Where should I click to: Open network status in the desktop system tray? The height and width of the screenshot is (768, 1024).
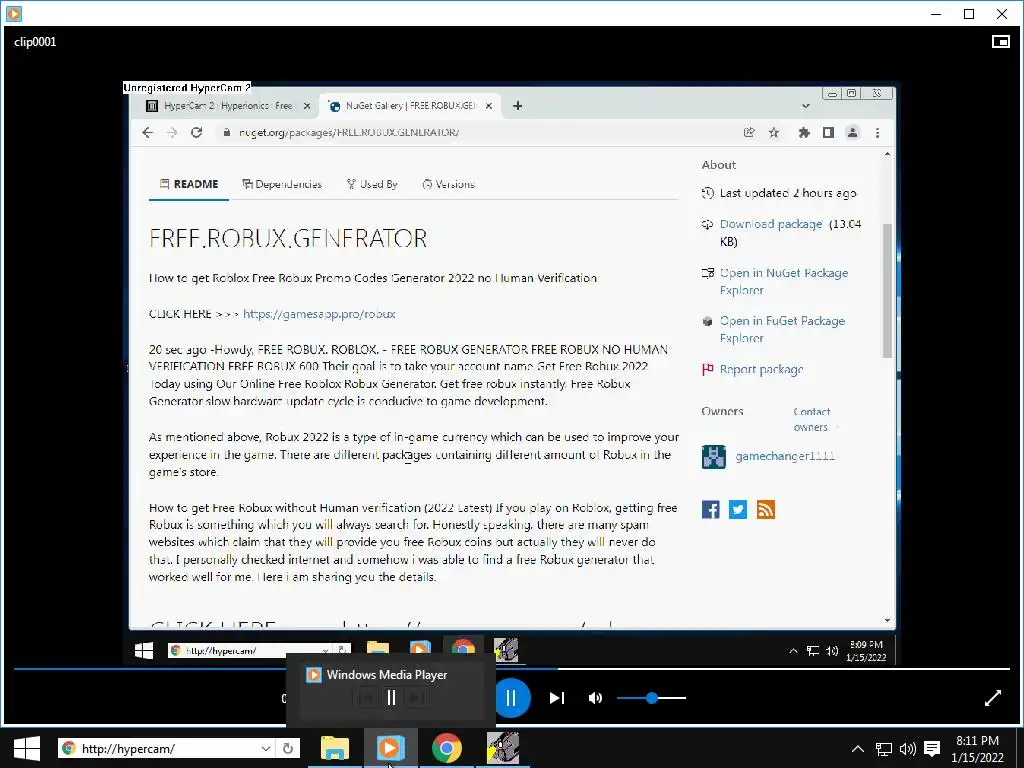pyautogui.click(x=884, y=749)
